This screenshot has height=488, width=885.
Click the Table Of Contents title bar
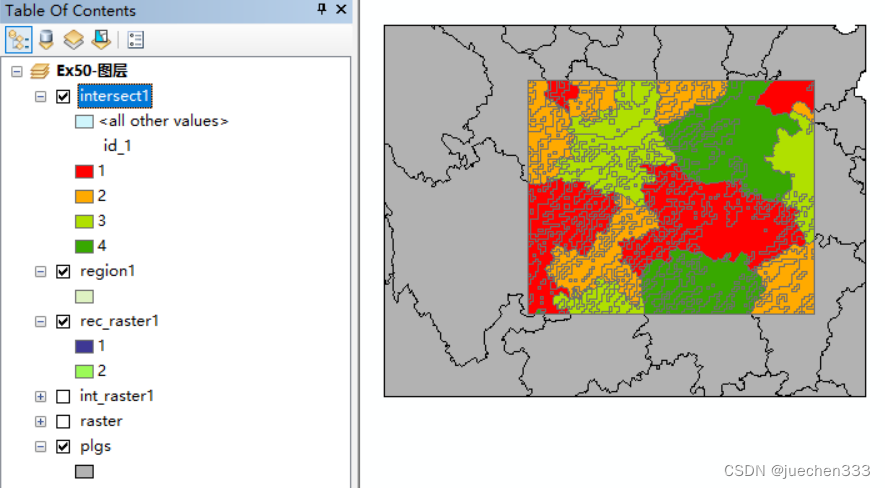click(176, 10)
